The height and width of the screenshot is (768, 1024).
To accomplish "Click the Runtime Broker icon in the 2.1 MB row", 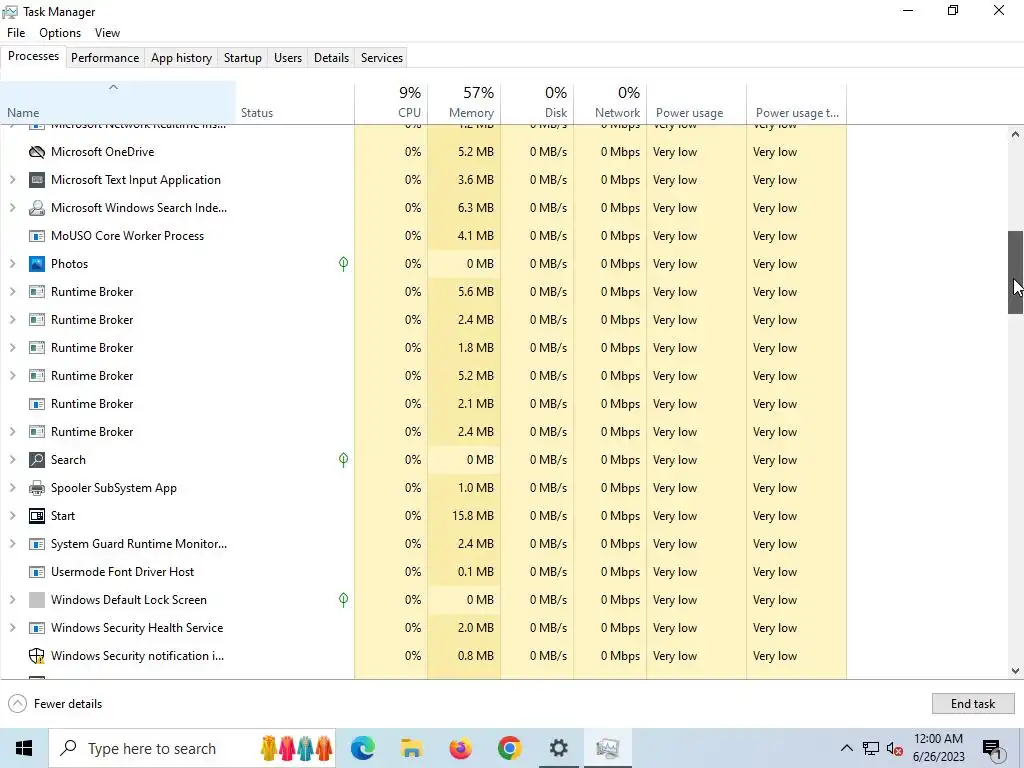I will tap(37, 404).
